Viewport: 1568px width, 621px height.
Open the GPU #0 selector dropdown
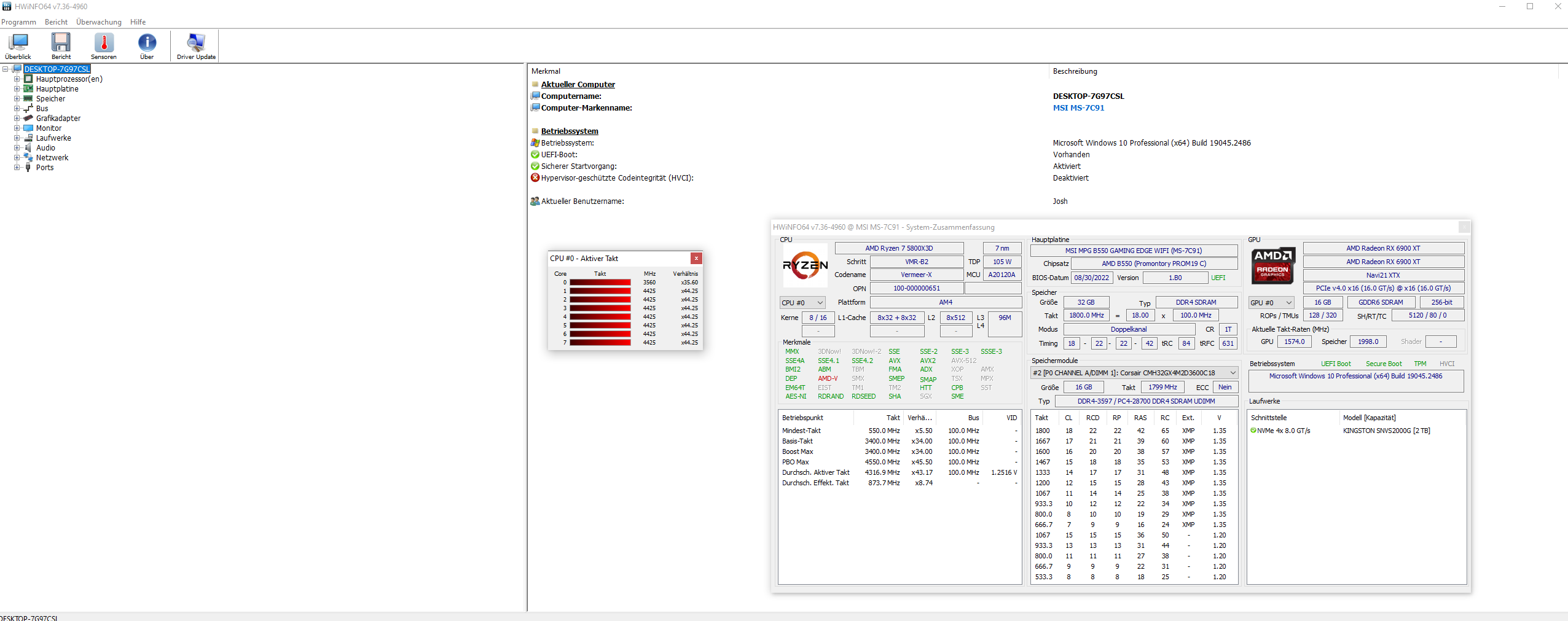click(x=1271, y=303)
